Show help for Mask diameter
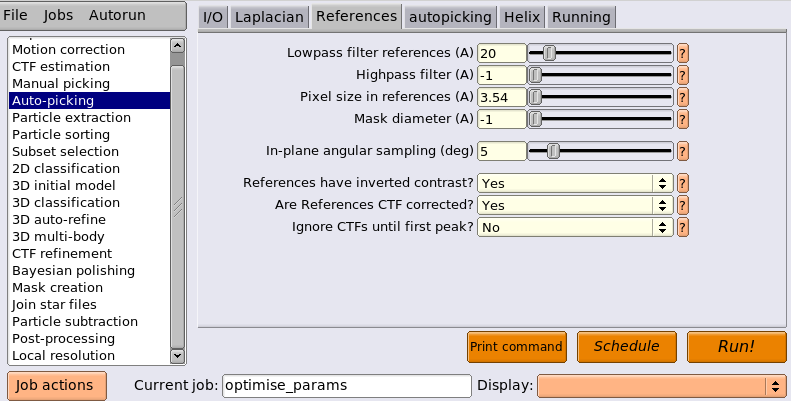The width and height of the screenshot is (791, 401). [683, 119]
